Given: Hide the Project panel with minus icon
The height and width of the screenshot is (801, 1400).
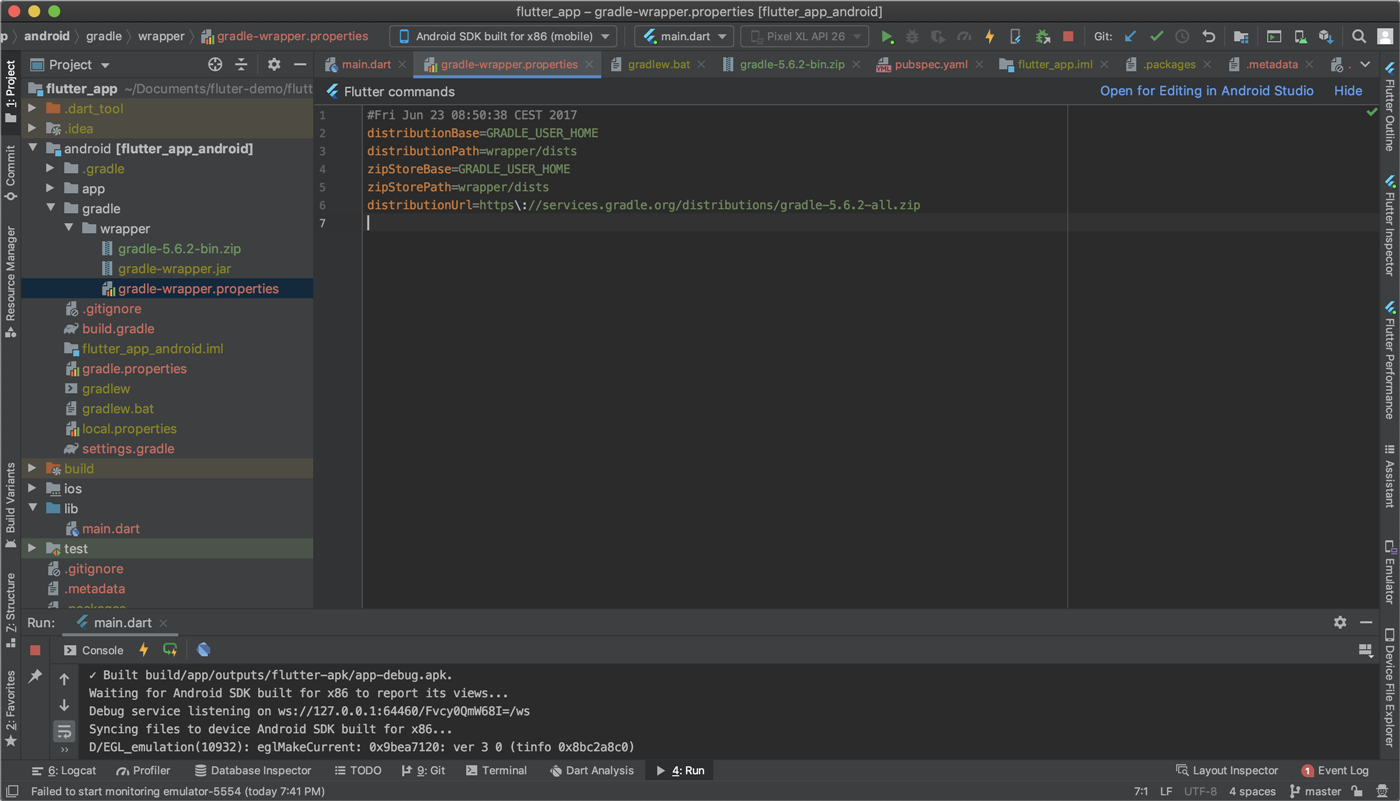Looking at the screenshot, I should [300, 65].
